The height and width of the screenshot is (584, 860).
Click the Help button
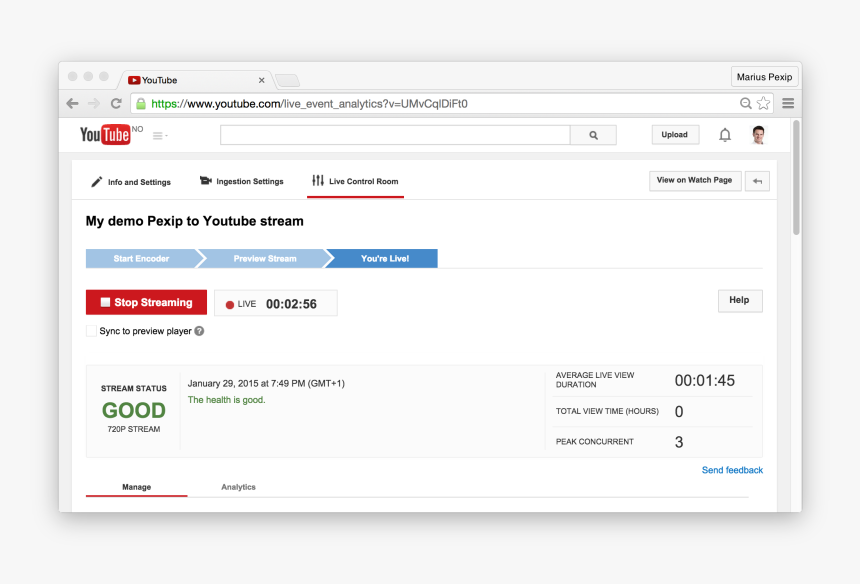click(739, 300)
